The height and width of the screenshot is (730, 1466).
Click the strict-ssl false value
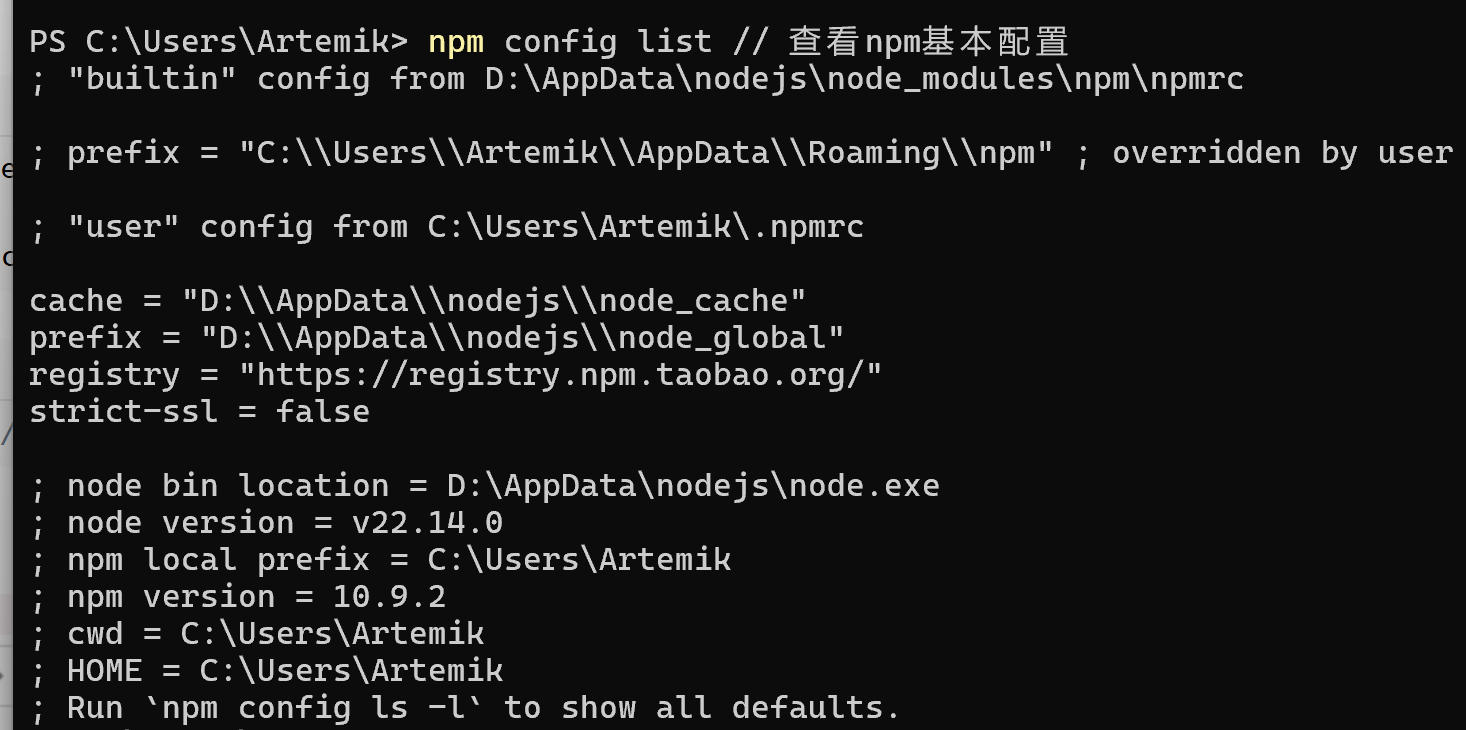[x=323, y=412]
